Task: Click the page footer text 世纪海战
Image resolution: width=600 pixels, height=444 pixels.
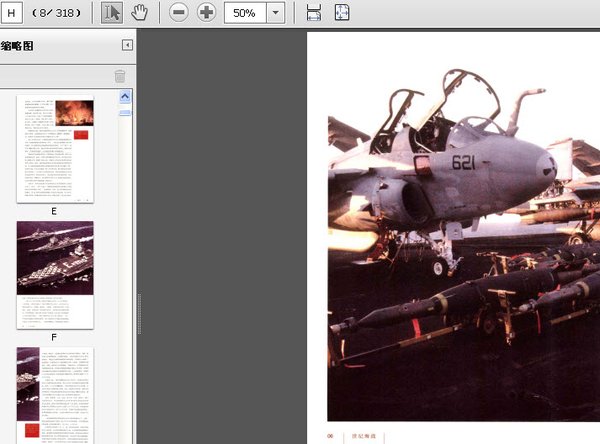Action: (364, 436)
